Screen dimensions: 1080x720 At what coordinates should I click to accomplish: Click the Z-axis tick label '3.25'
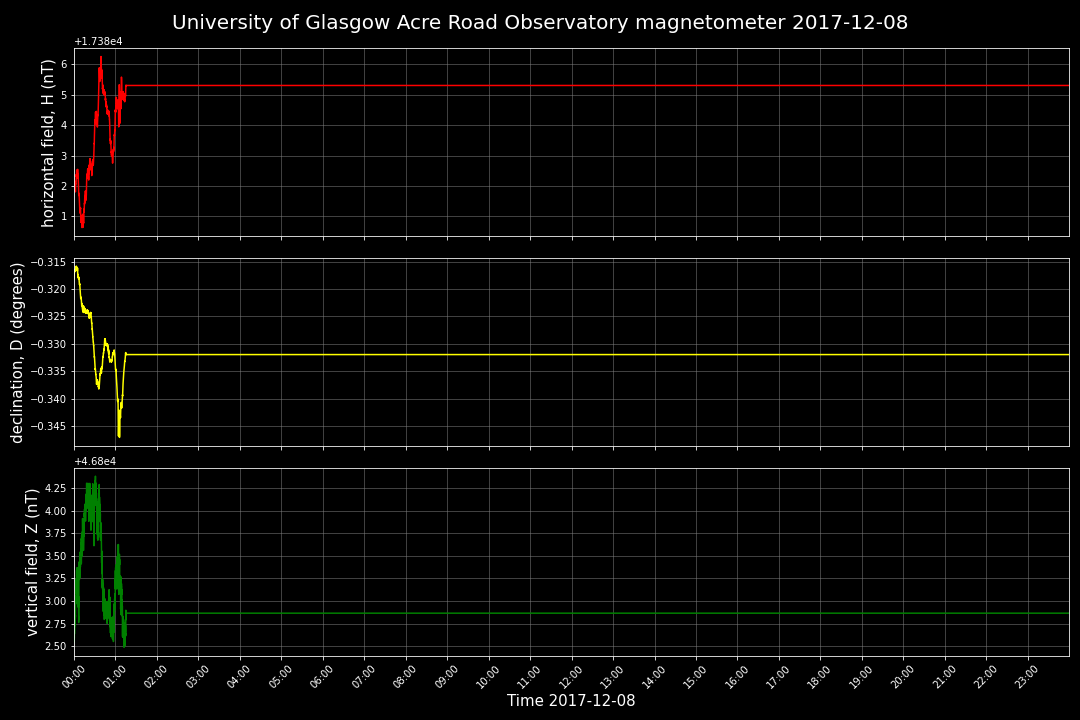(56, 579)
